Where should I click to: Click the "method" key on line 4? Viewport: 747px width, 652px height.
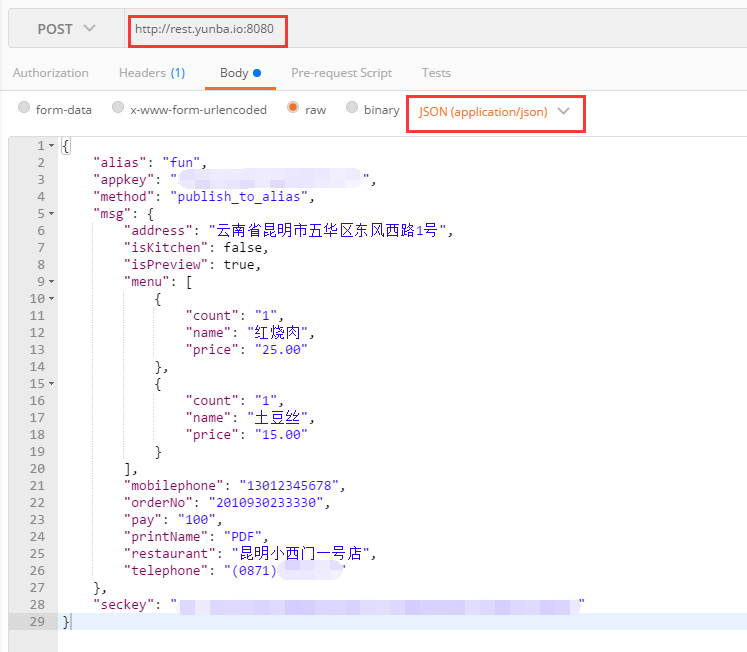(123, 197)
